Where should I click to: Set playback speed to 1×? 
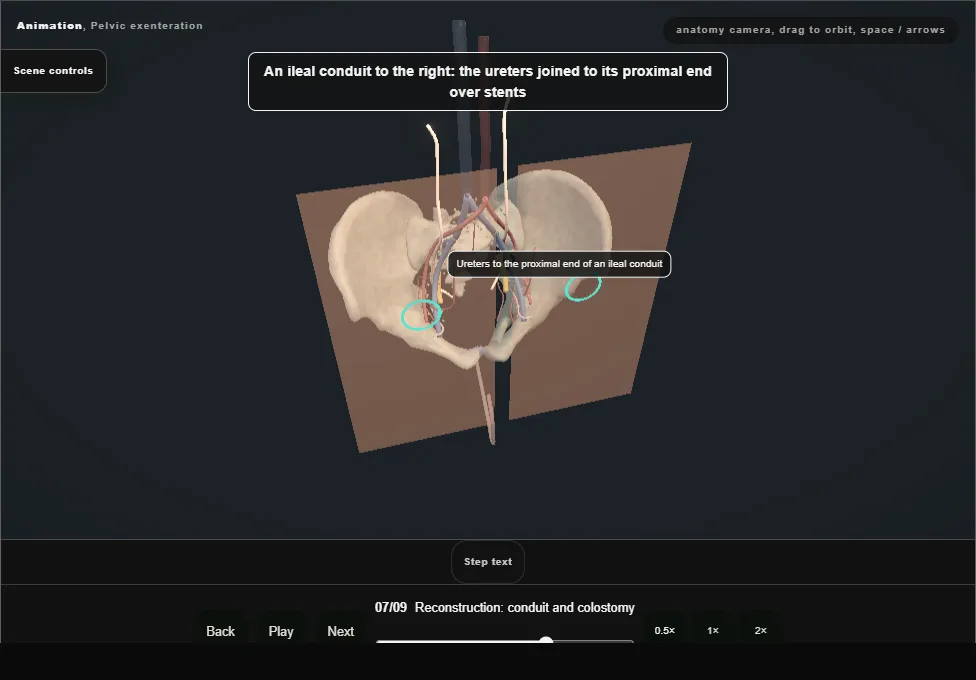713,630
